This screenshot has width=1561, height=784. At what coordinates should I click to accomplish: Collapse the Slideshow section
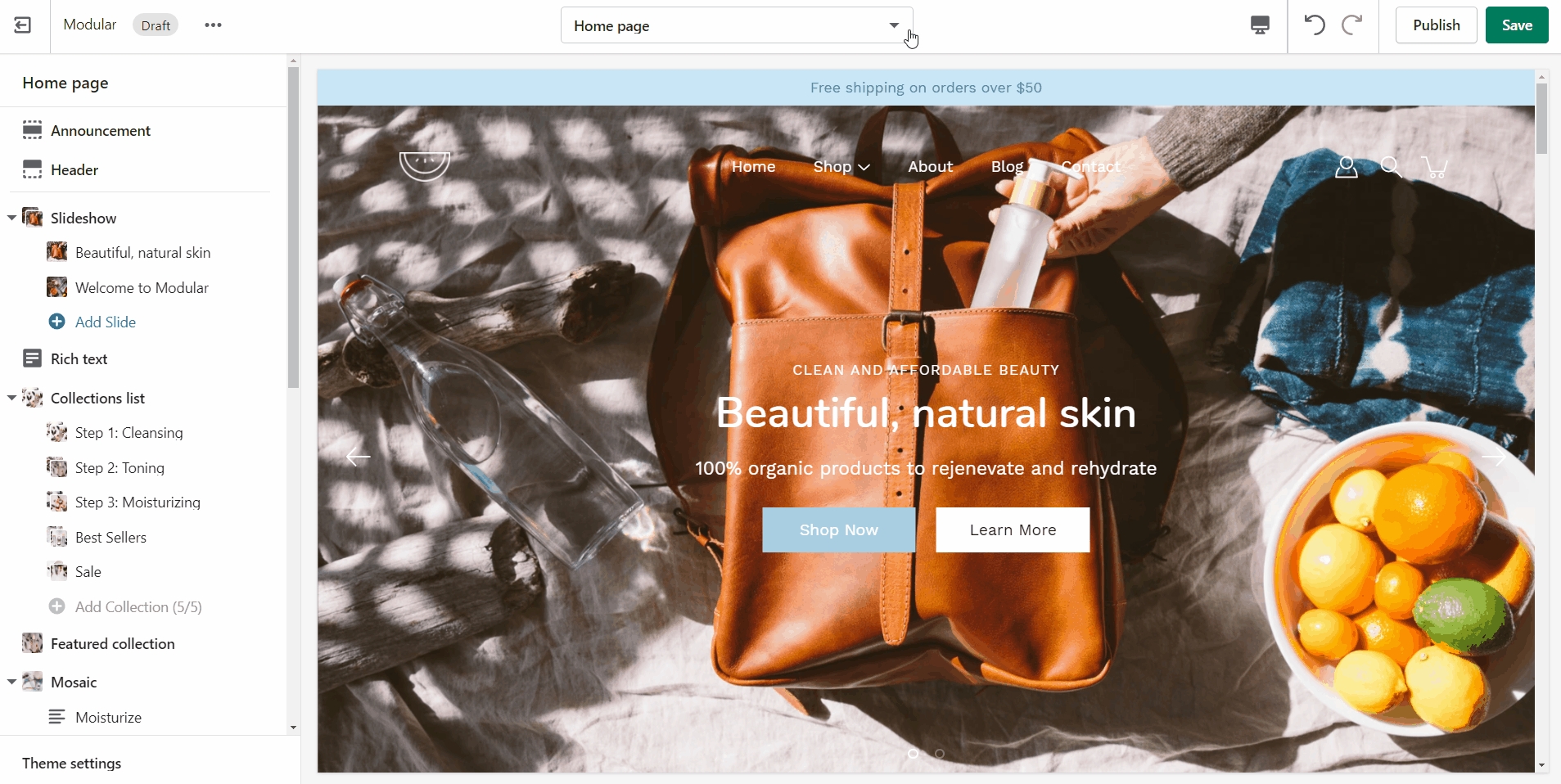(x=11, y=218)
